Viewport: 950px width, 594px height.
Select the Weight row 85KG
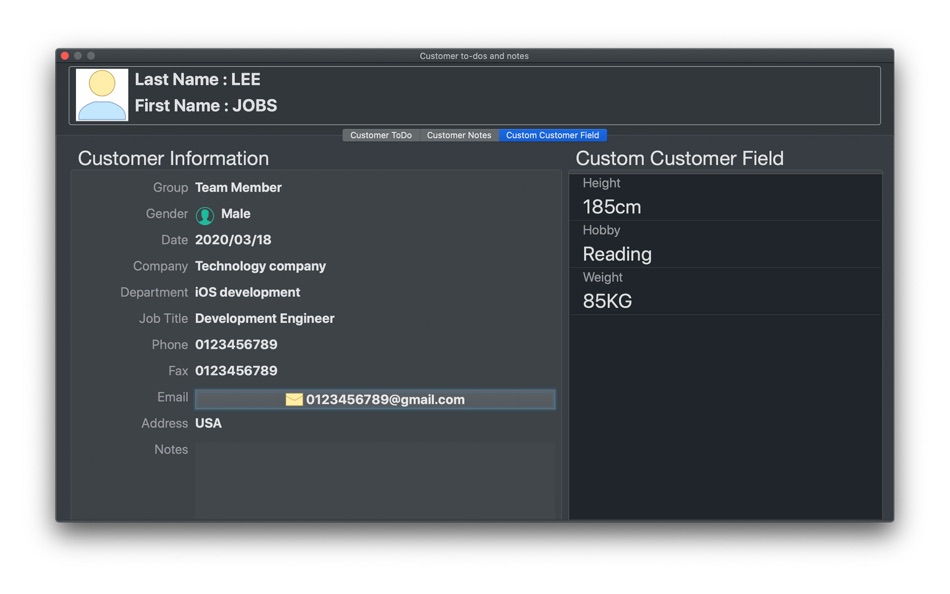pos(725,292)
